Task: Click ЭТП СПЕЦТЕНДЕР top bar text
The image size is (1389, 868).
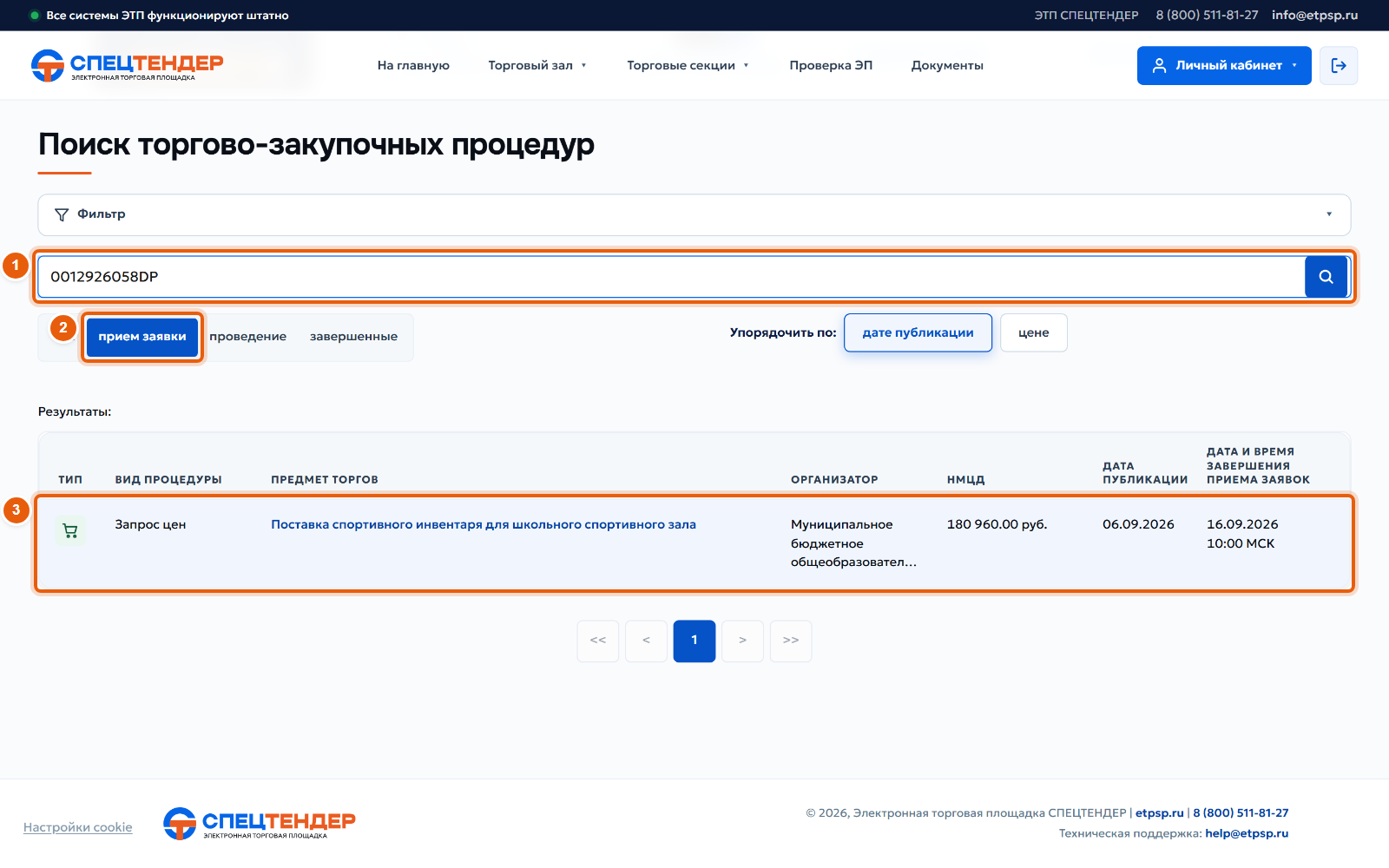Action: point(1086,16)
